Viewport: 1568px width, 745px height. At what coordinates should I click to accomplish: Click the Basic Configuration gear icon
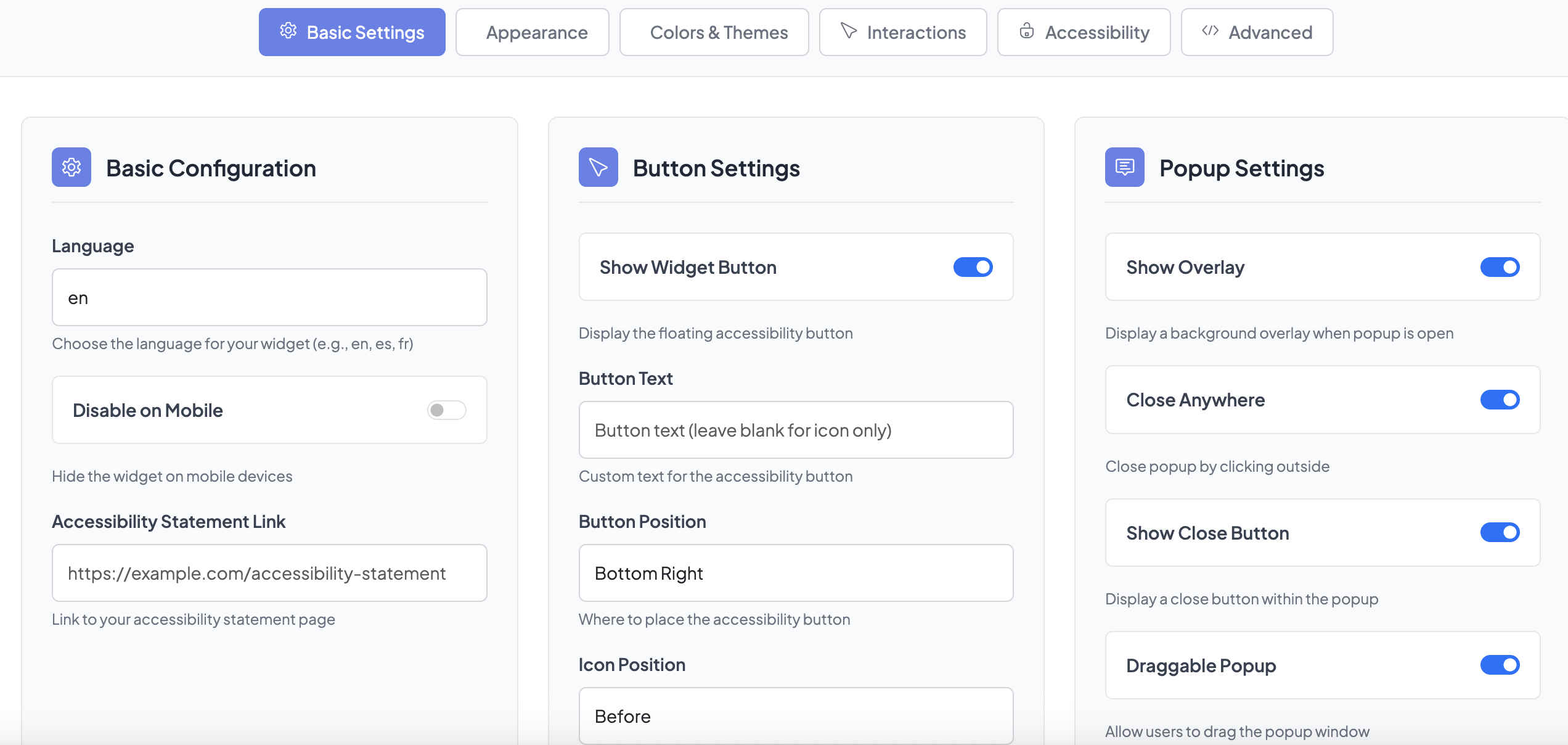(71, 167)
